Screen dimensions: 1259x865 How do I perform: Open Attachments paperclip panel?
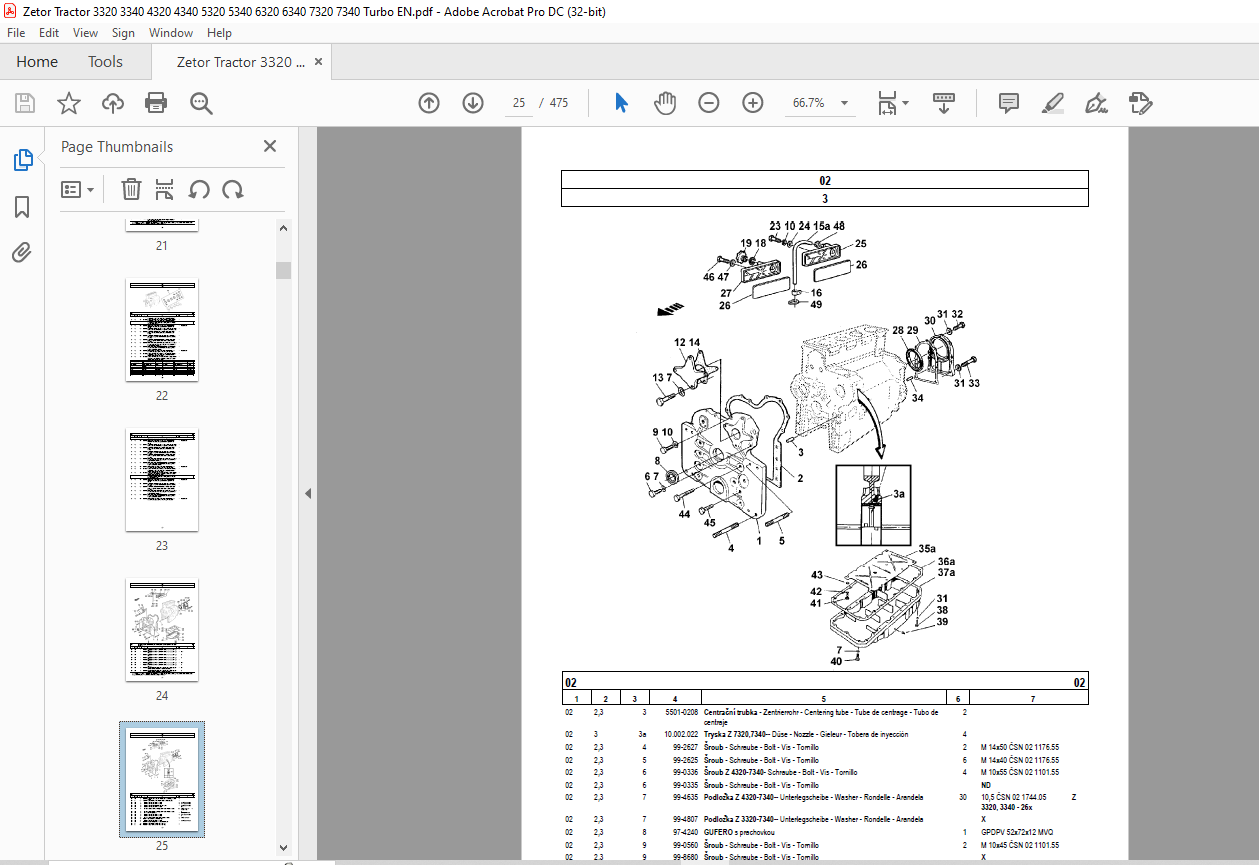[x=22, y=253]
